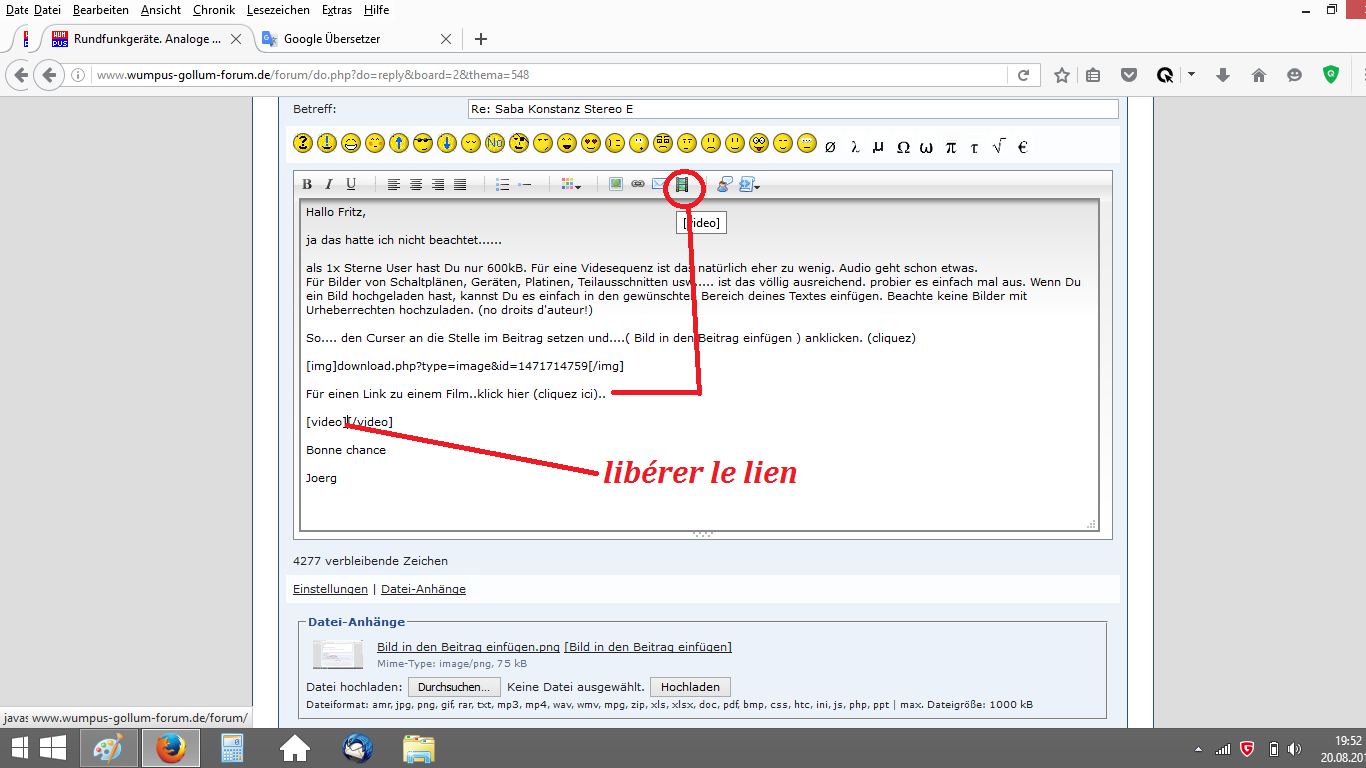The height and width of the screenshot is (768, 1366).
Task: Open the Einstellungen link
Action: point(330,589)
